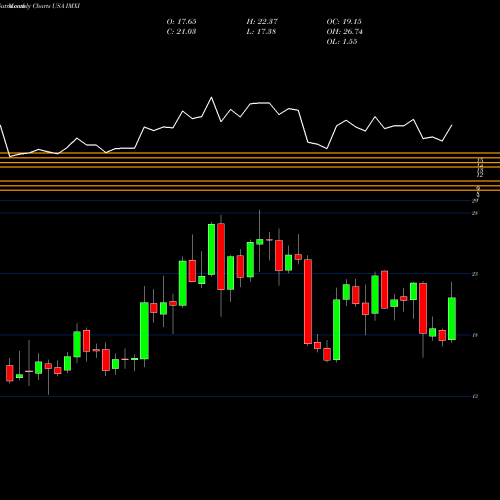Select the high value "H: 22.37"
Screen dimensions: 500x500
click(262, 22)
